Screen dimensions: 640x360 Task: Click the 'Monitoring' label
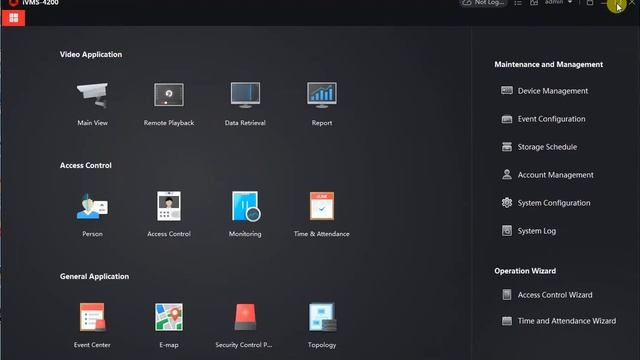(x=245, y=234)
